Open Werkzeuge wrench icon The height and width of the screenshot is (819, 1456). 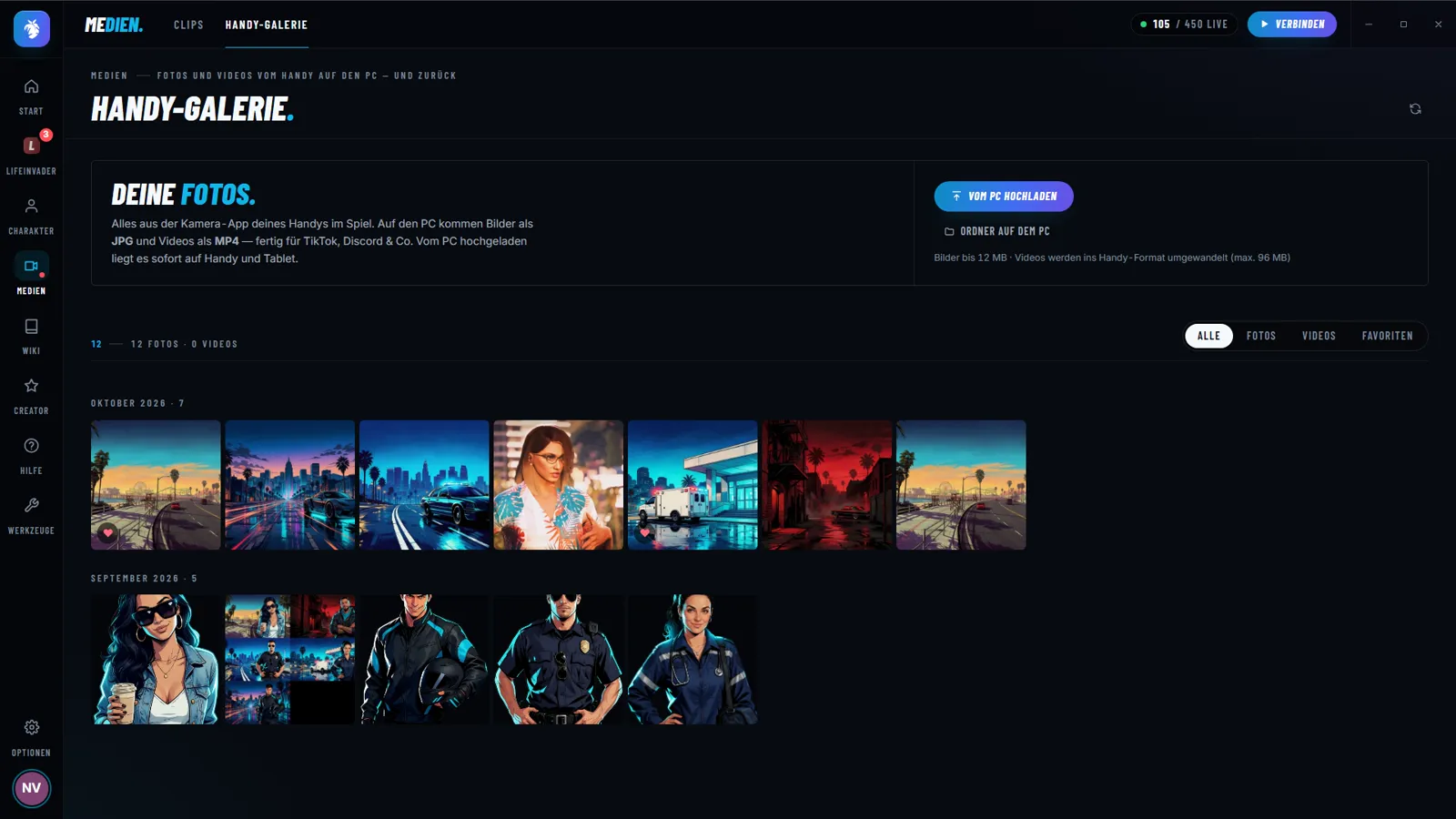coord(31,516)
